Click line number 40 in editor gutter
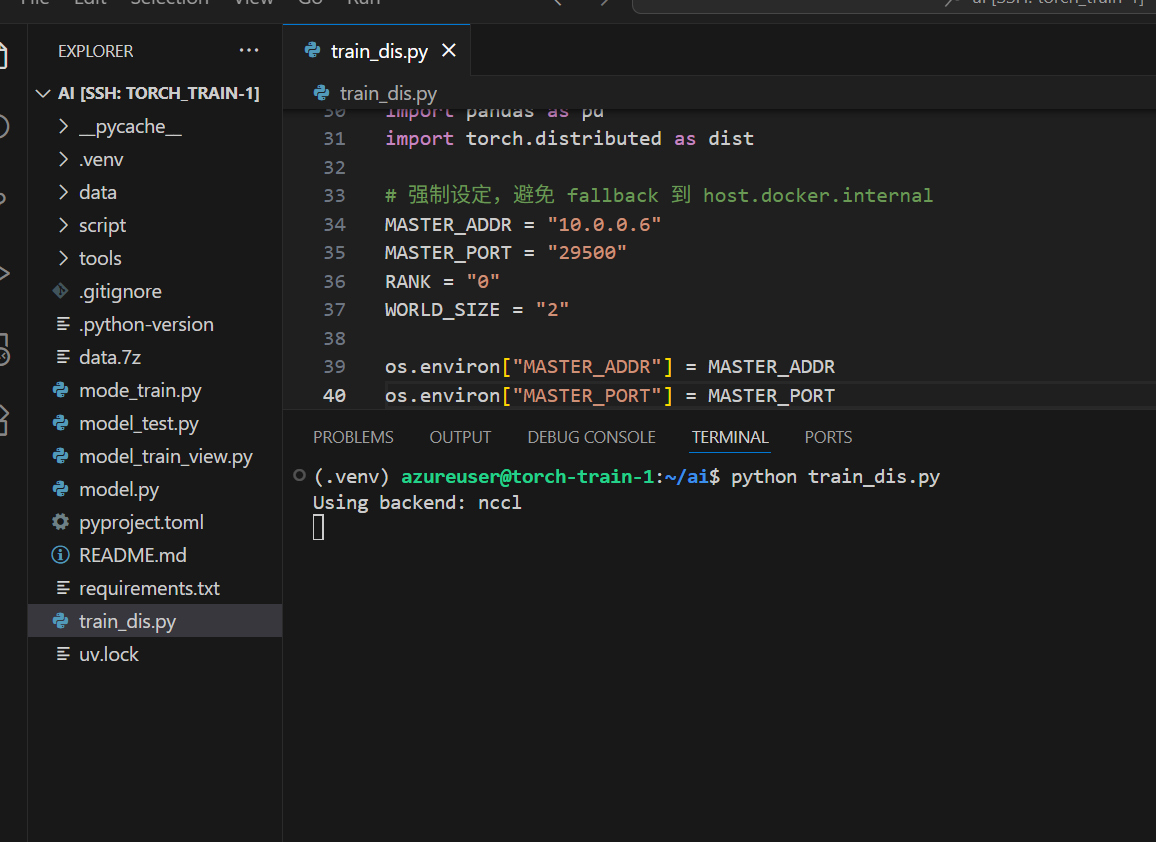Viewport: 1156px width, 842px height. point(334,396)
